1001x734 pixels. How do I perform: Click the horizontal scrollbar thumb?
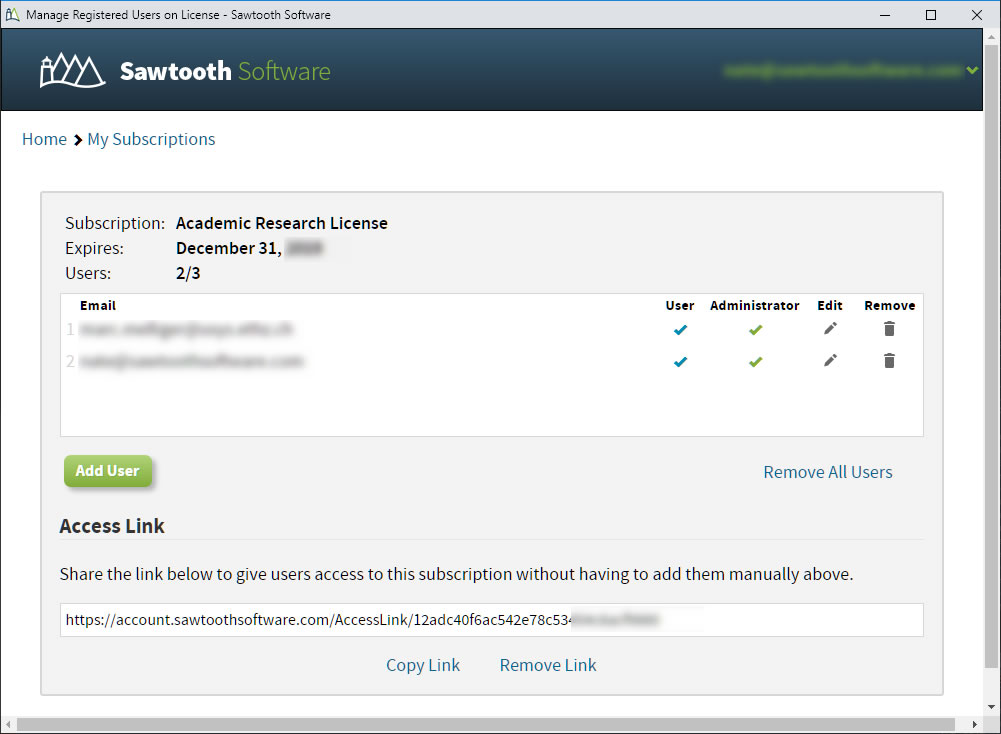click(x=485, y=724)
